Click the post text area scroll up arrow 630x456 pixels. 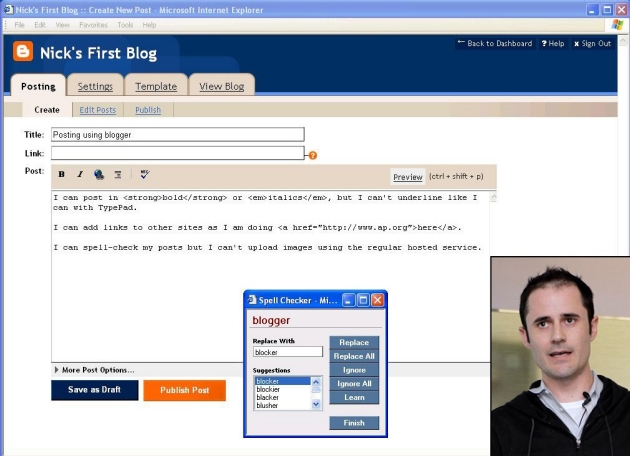coord(493,197)
